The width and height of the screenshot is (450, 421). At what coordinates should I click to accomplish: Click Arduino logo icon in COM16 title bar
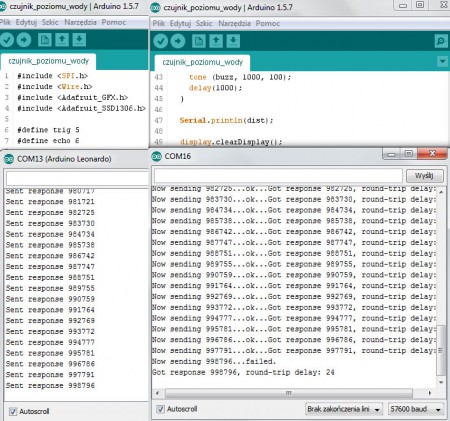pos(156,156)
